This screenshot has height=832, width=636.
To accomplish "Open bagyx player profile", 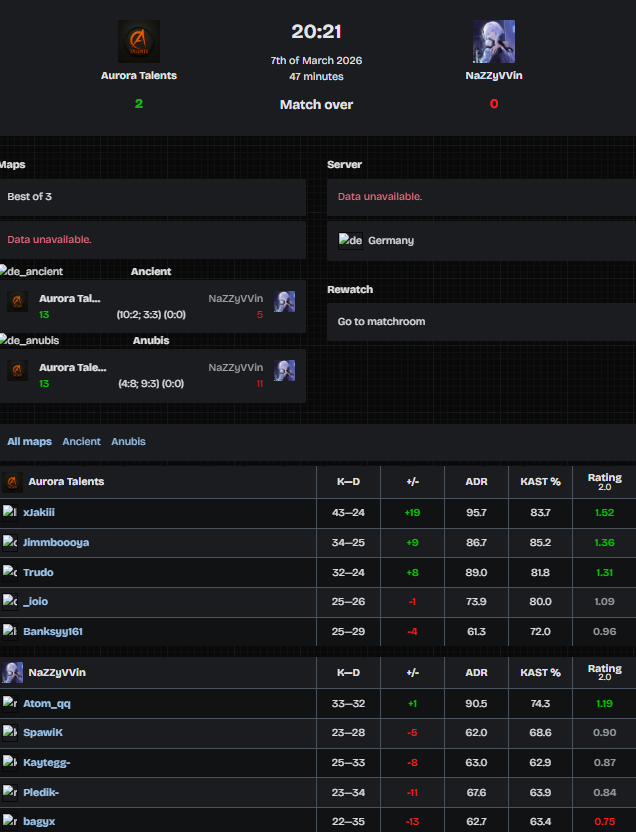I will (x=39, y=821).
